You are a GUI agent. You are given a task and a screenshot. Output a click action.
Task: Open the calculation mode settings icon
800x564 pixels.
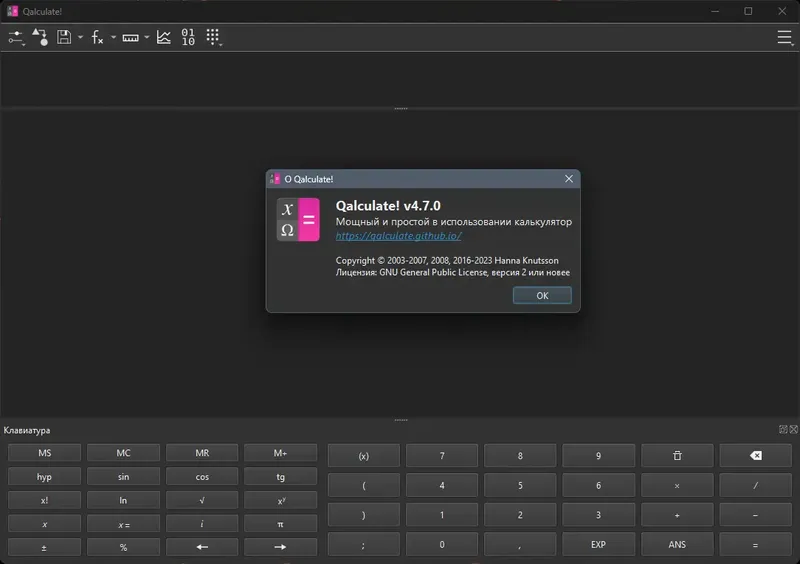16,38
